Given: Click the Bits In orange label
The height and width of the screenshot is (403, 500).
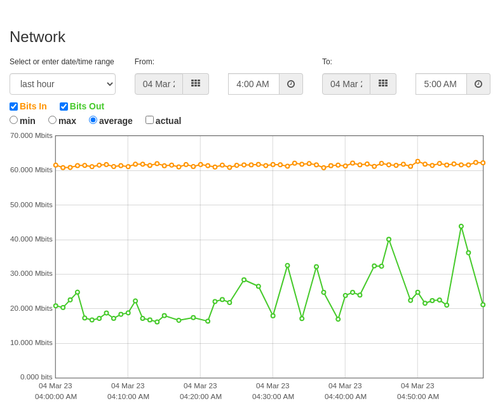Looking at the screenshot, I should (33, 106).
